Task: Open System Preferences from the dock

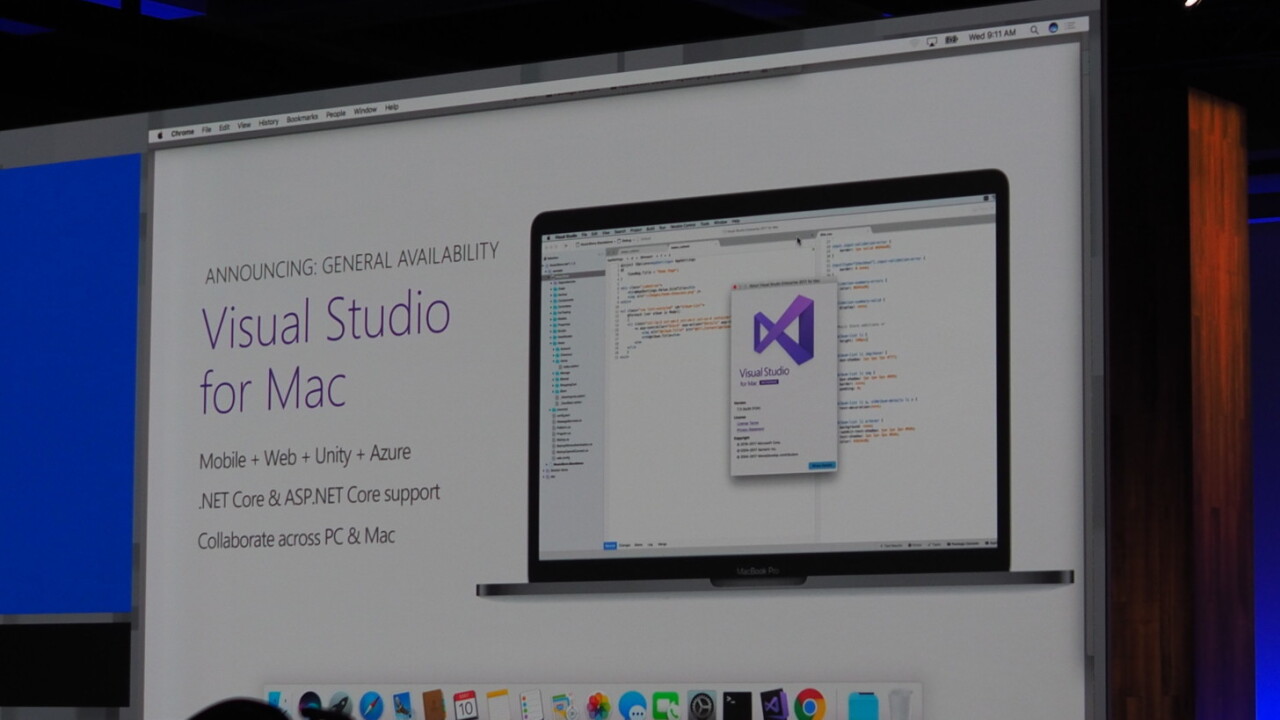Action: coord(701,705)
